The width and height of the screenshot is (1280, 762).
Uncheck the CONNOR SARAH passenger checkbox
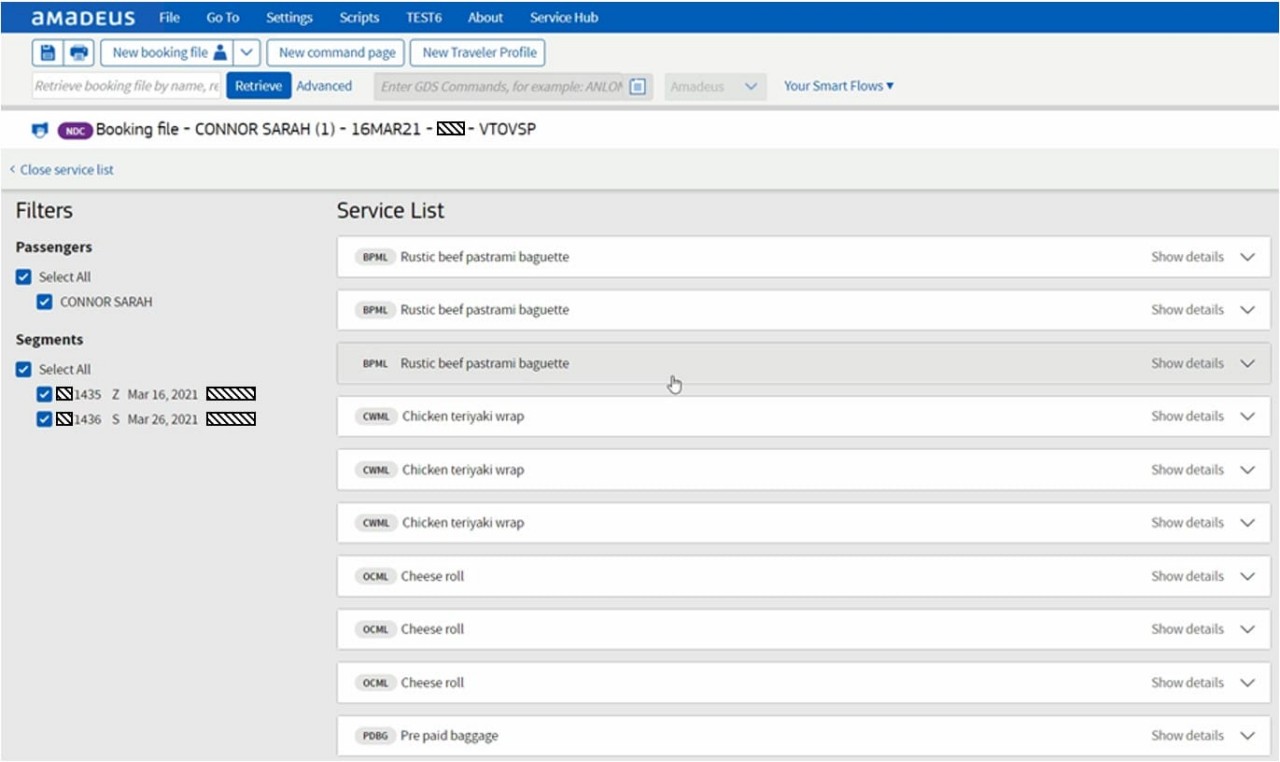[44, 302]
